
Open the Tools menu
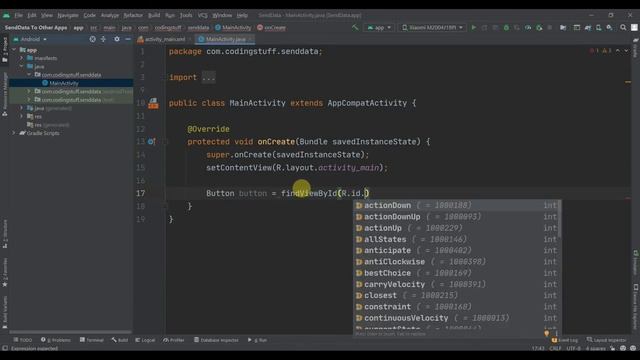(x=186, y=15)
